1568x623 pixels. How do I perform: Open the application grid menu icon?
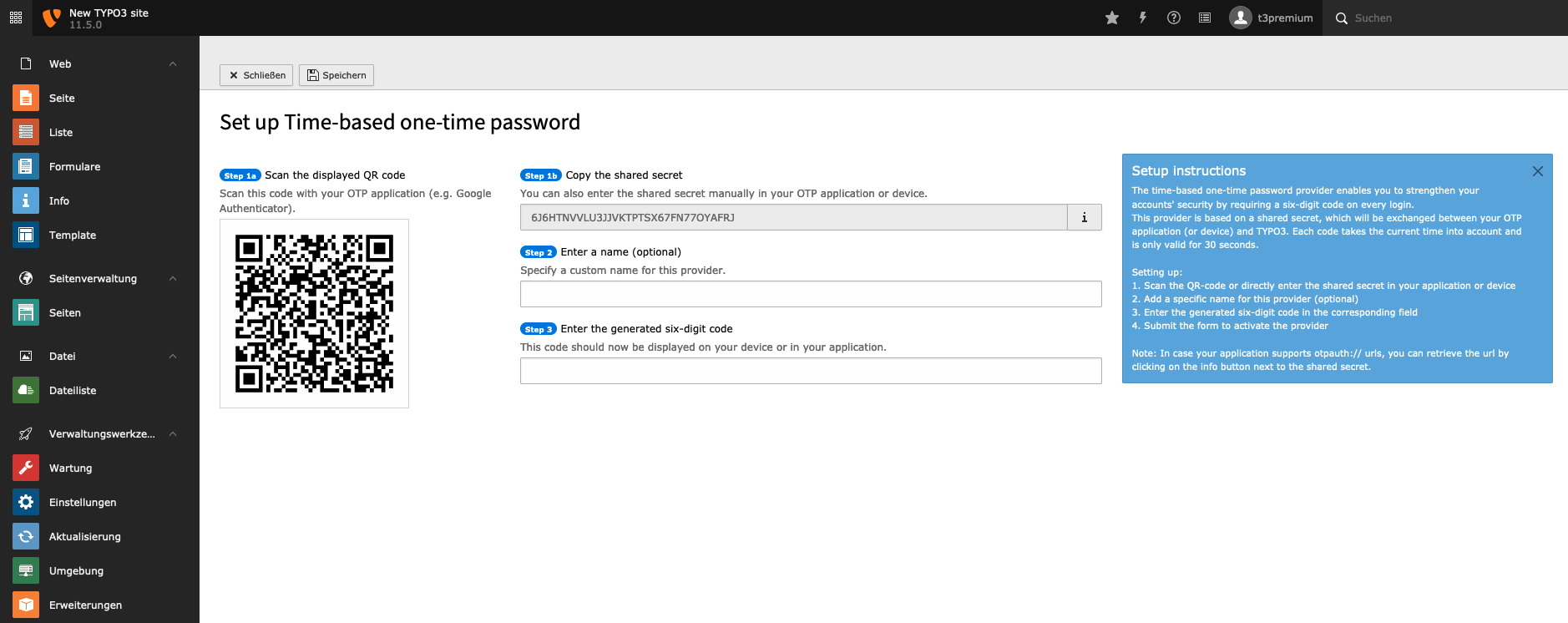[x=16, y=18]
